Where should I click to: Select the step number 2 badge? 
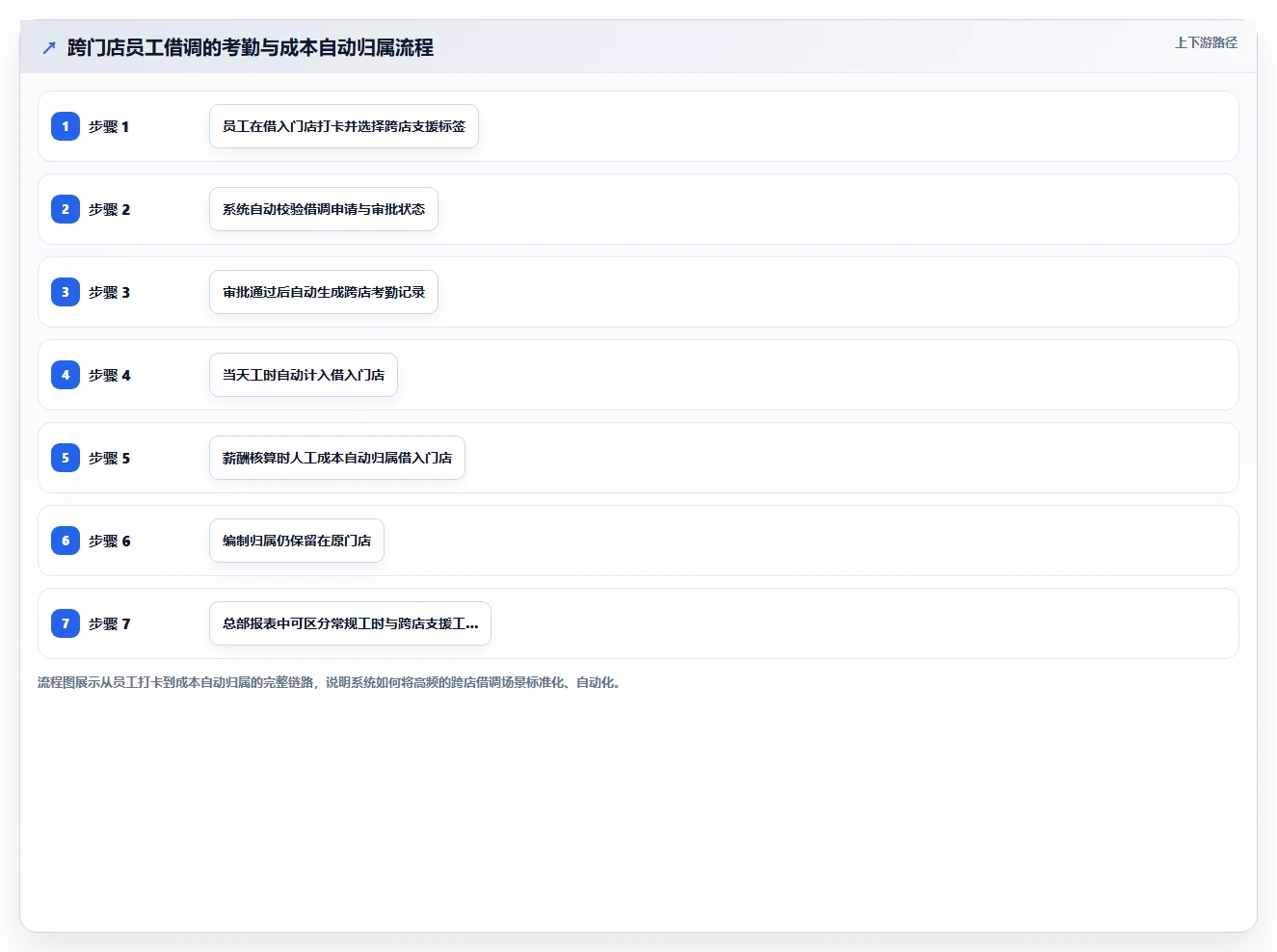(66, 209)
